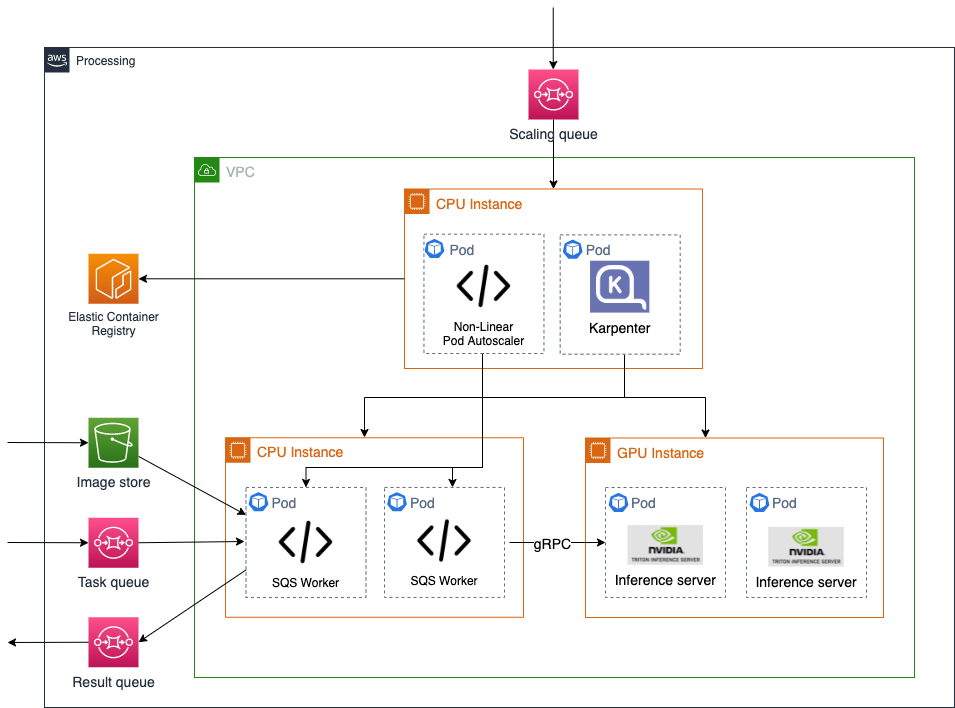Click the NVIDIA Triton Inference Server logo
Image resolution: width=955 pixels, height=708 pixels.
664,545
